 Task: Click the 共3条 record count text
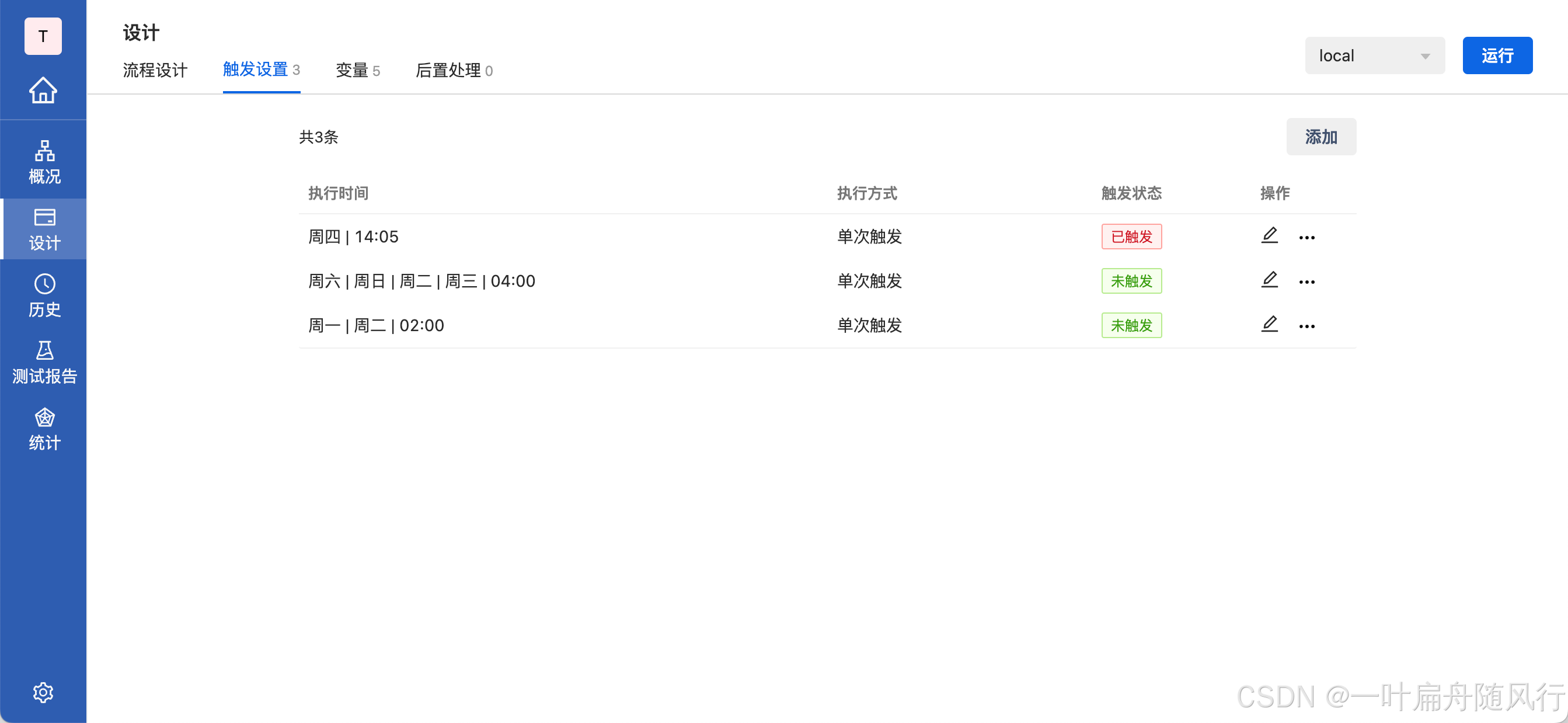tap(318, 137)
